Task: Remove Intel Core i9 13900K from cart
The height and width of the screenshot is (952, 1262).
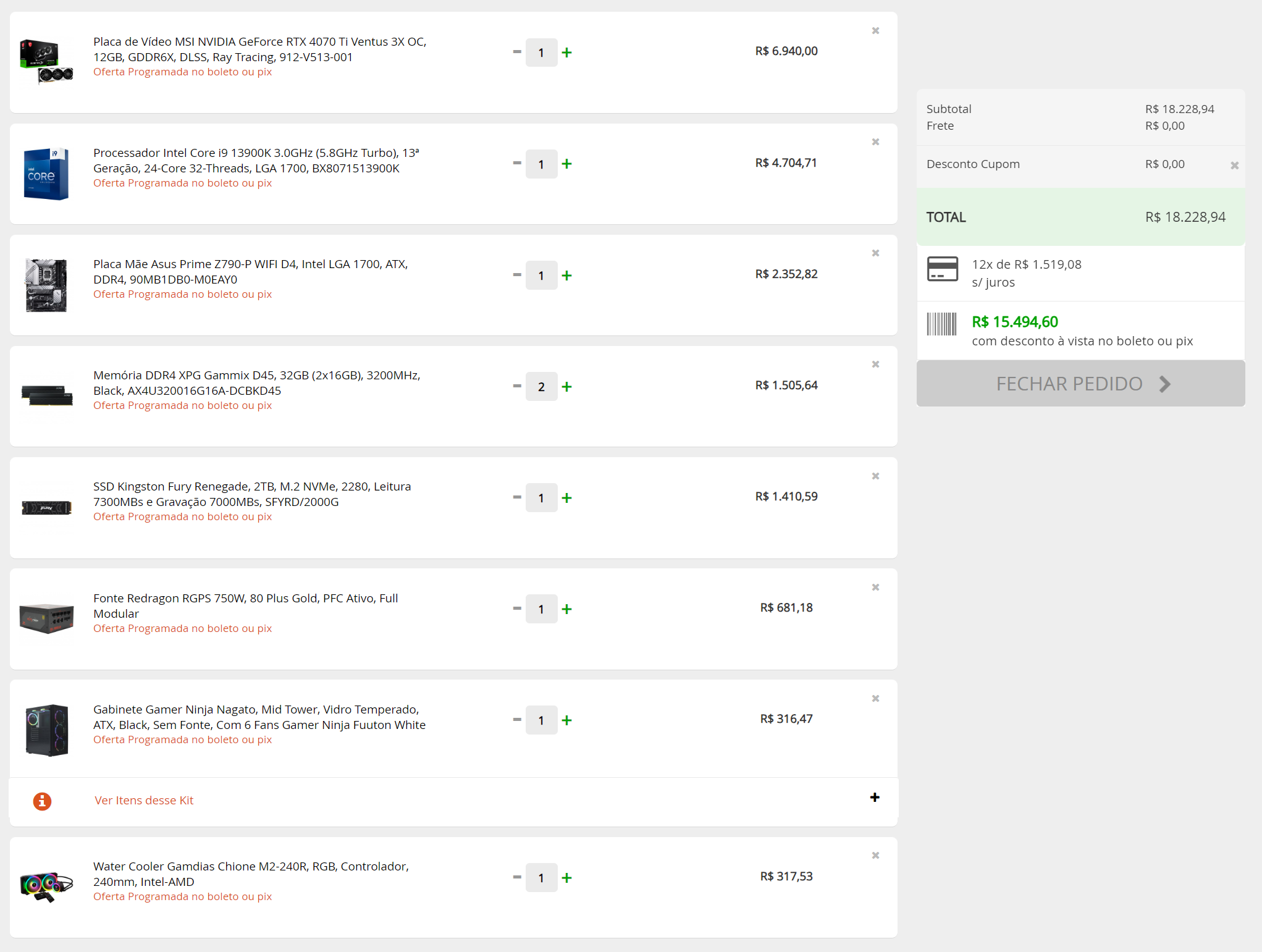Action: click(x=875, y=141)
